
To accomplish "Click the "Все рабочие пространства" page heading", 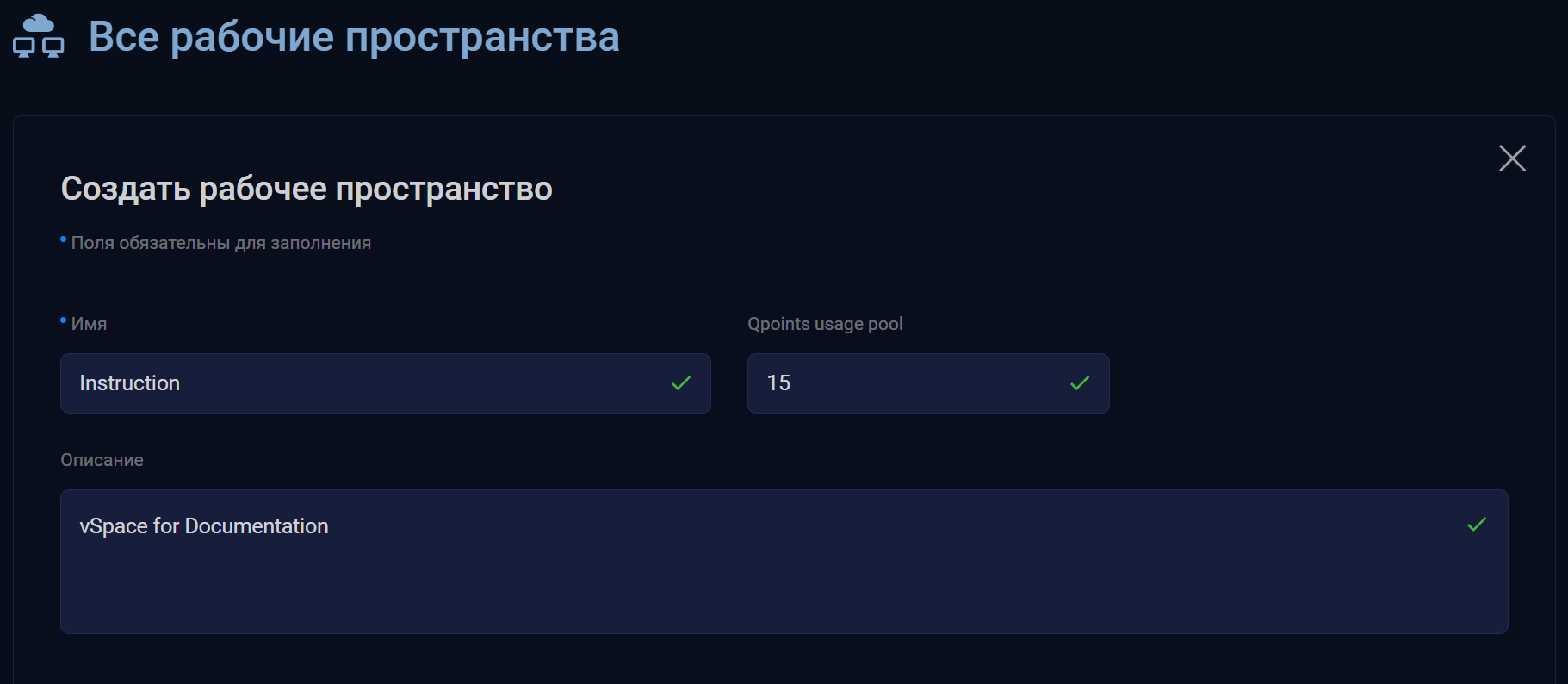I will (x=354, y=37).
